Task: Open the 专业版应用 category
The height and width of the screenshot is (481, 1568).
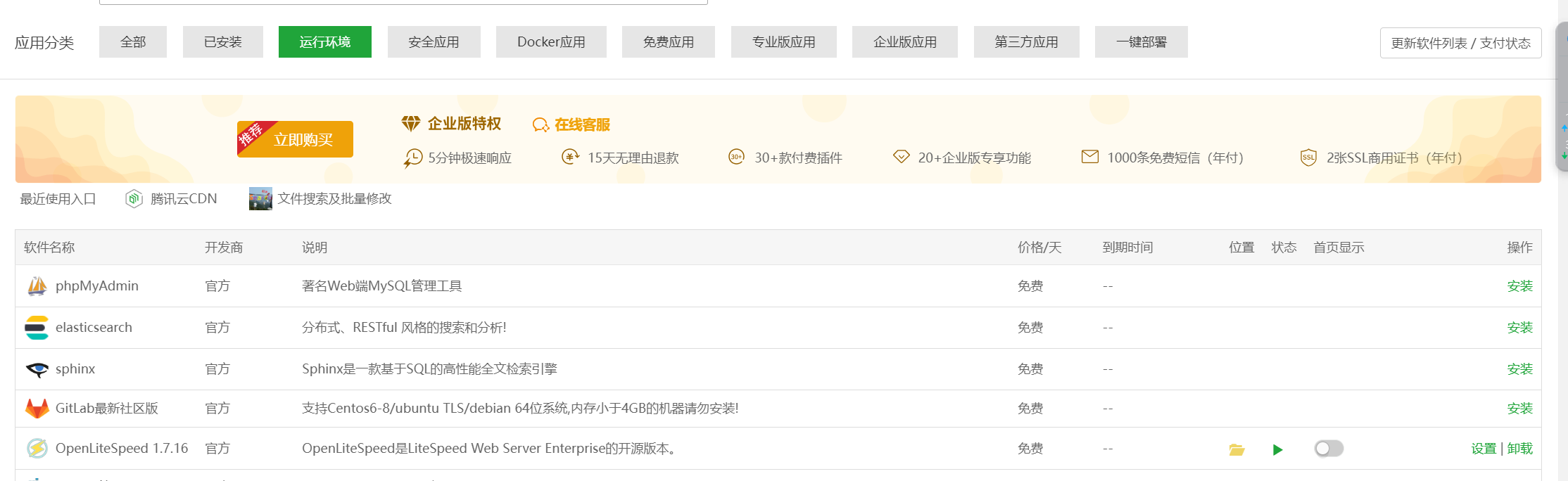Action: click(x=784, y=42)
